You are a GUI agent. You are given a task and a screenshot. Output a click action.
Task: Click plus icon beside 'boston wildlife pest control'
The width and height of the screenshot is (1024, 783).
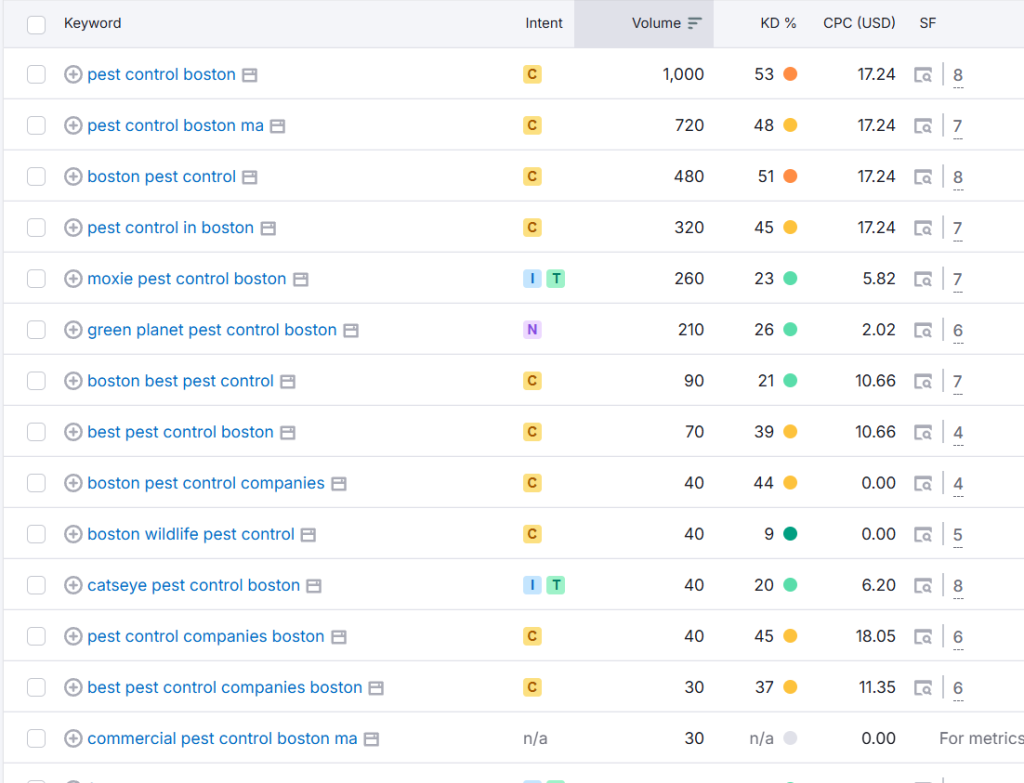[x=73, y=534]
